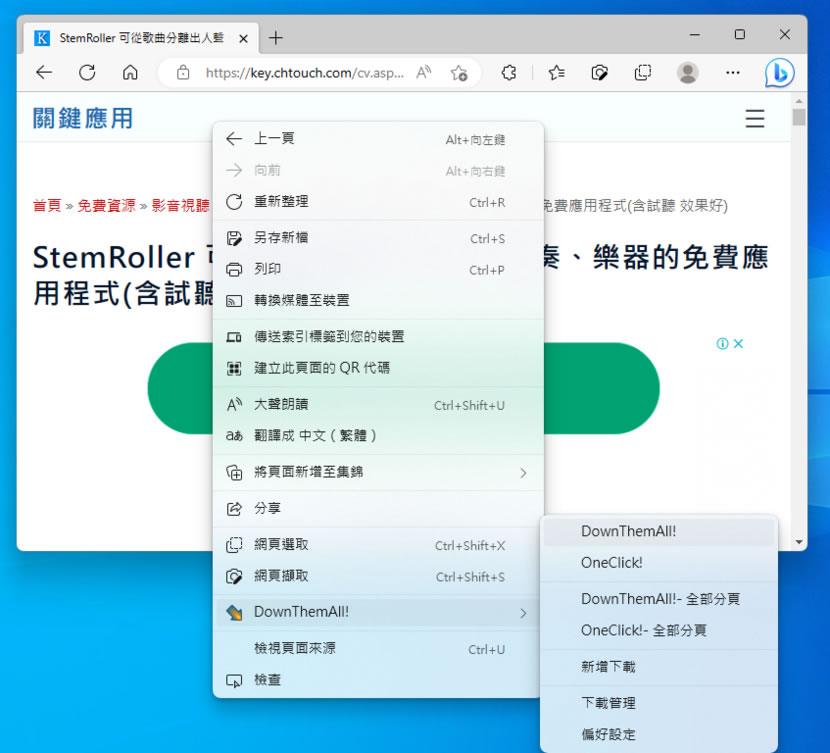Click the ad info icon
The height and width of the screenshot is (753, 830).
(x=722, y=343)
